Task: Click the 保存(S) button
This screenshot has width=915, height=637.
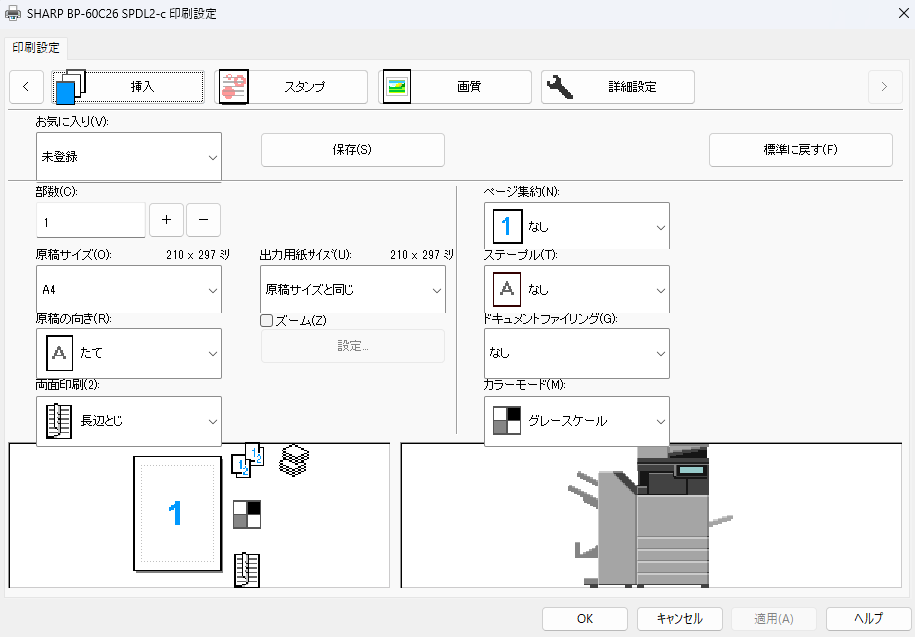Action: click(x=352, y=150)
